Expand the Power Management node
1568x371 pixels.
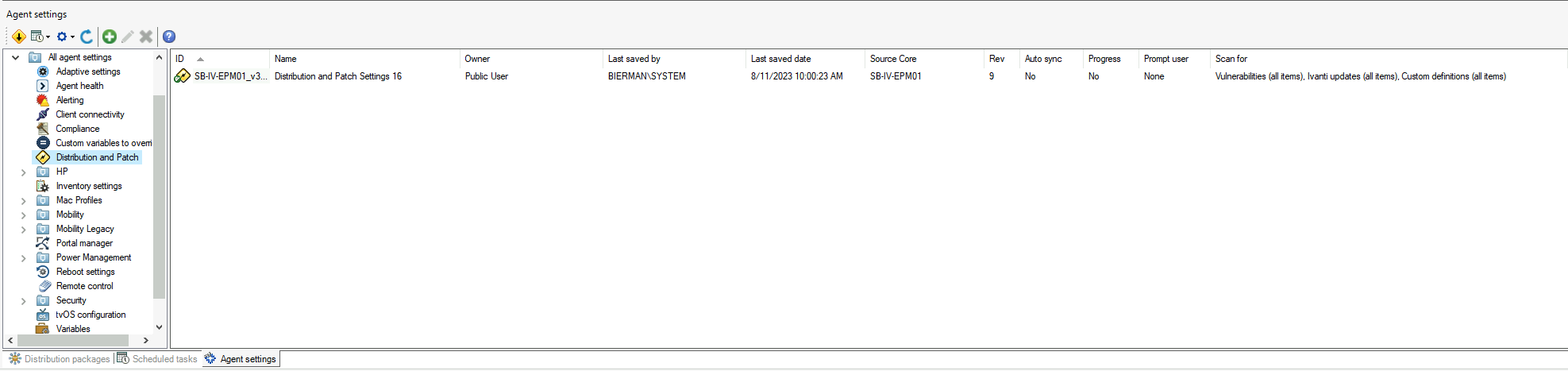click(x=23, y=257)
